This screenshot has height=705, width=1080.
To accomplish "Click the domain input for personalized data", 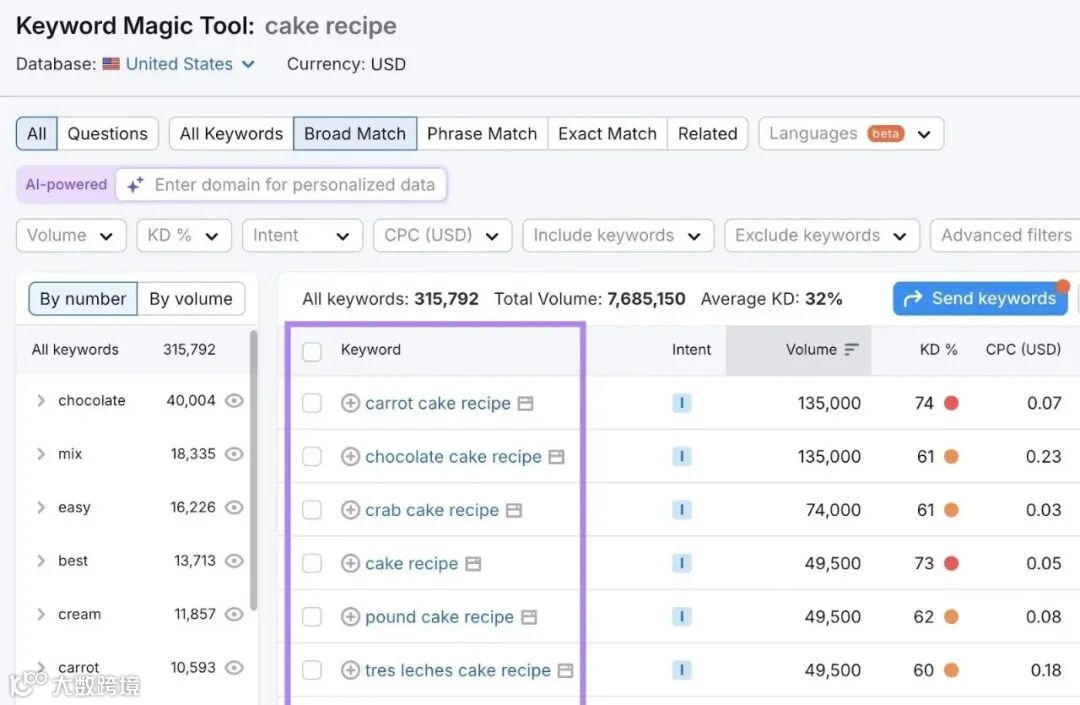I will (x=294, y=184).
